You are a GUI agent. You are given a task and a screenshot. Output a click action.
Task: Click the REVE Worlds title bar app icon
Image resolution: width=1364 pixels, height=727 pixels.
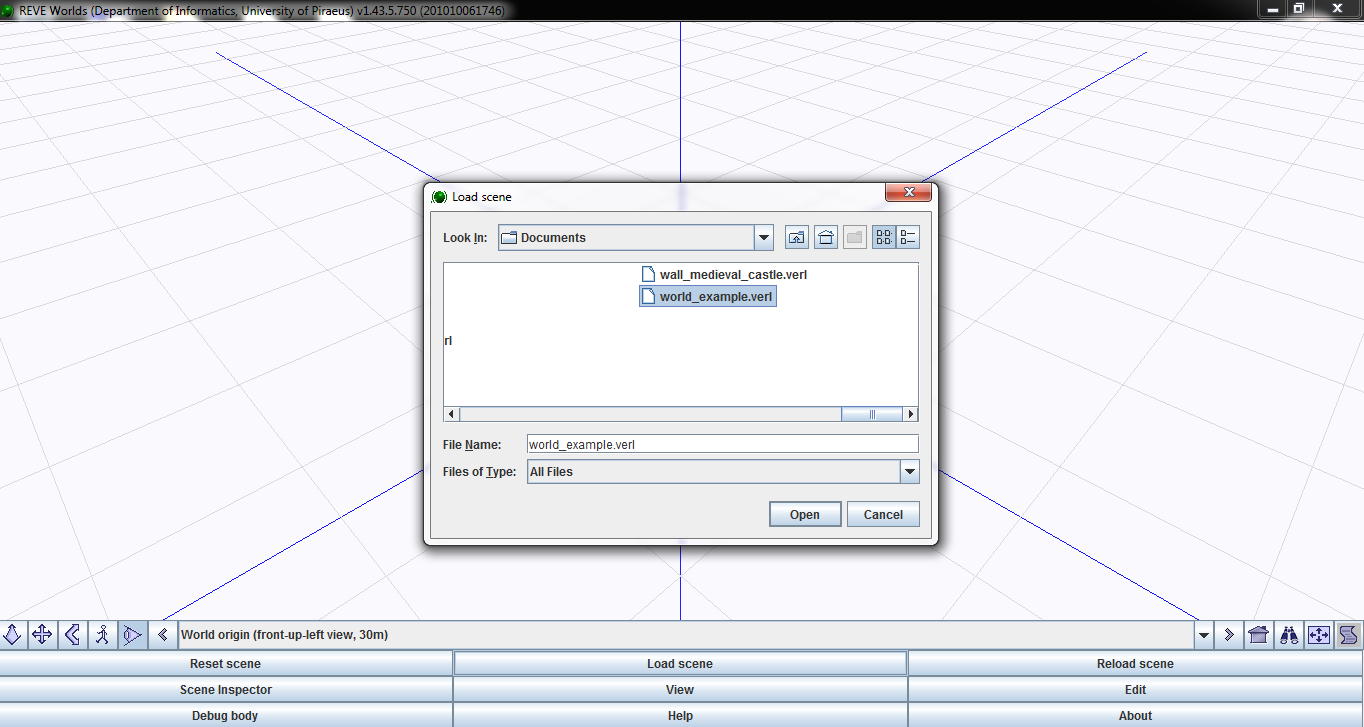click(8, 10)
